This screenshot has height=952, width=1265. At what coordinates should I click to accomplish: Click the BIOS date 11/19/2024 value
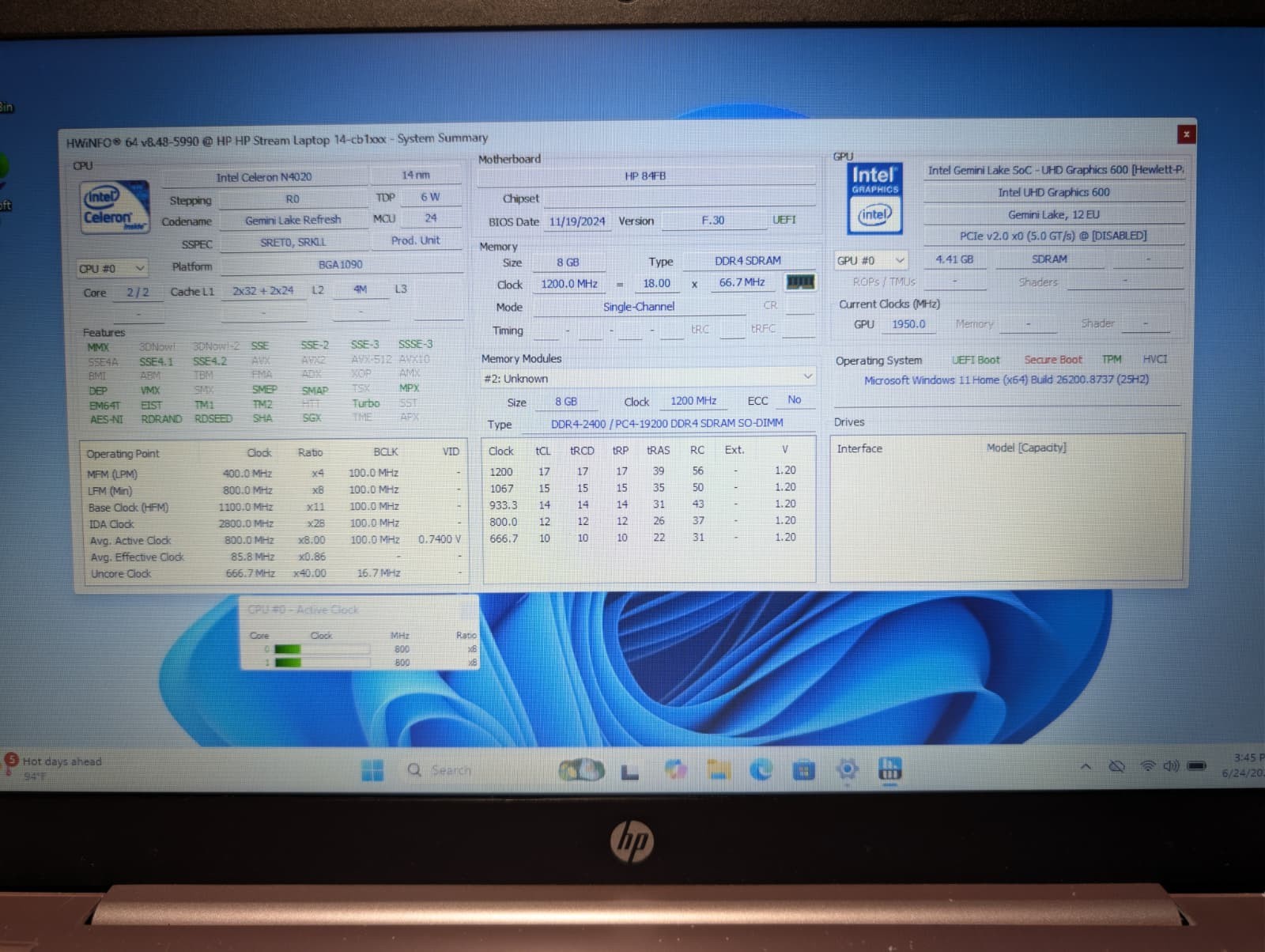(x=577, y=221)
